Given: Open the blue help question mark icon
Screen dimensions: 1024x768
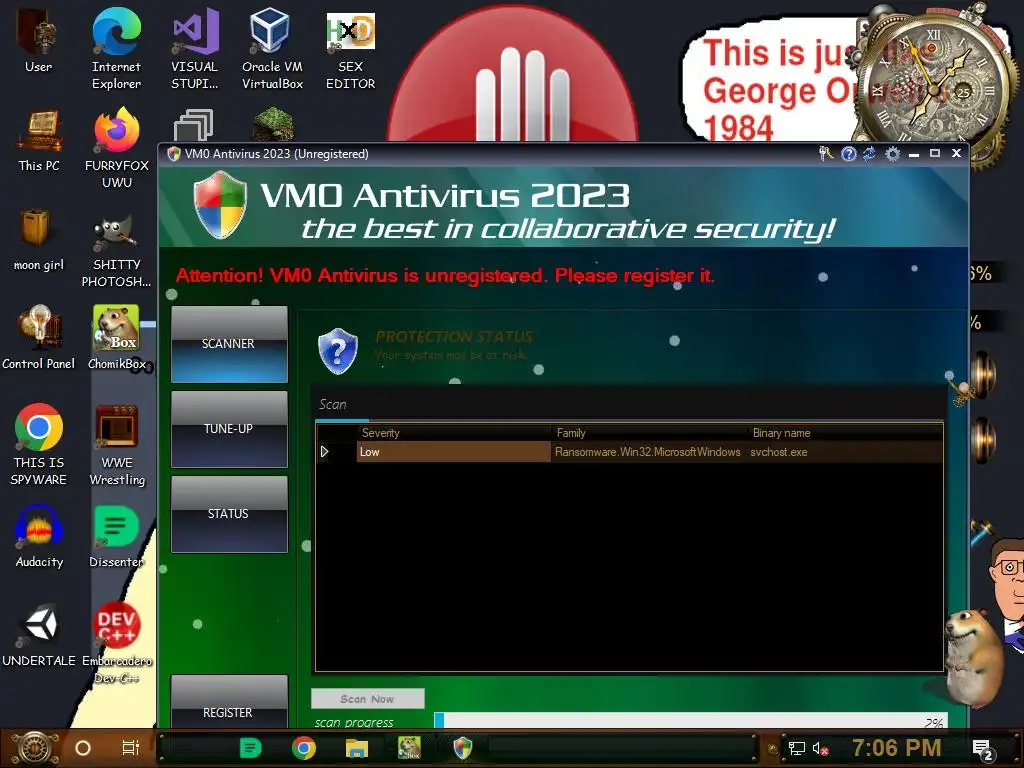Looking at the screenshot, I should pyautogui.click(x=848, y=153).
